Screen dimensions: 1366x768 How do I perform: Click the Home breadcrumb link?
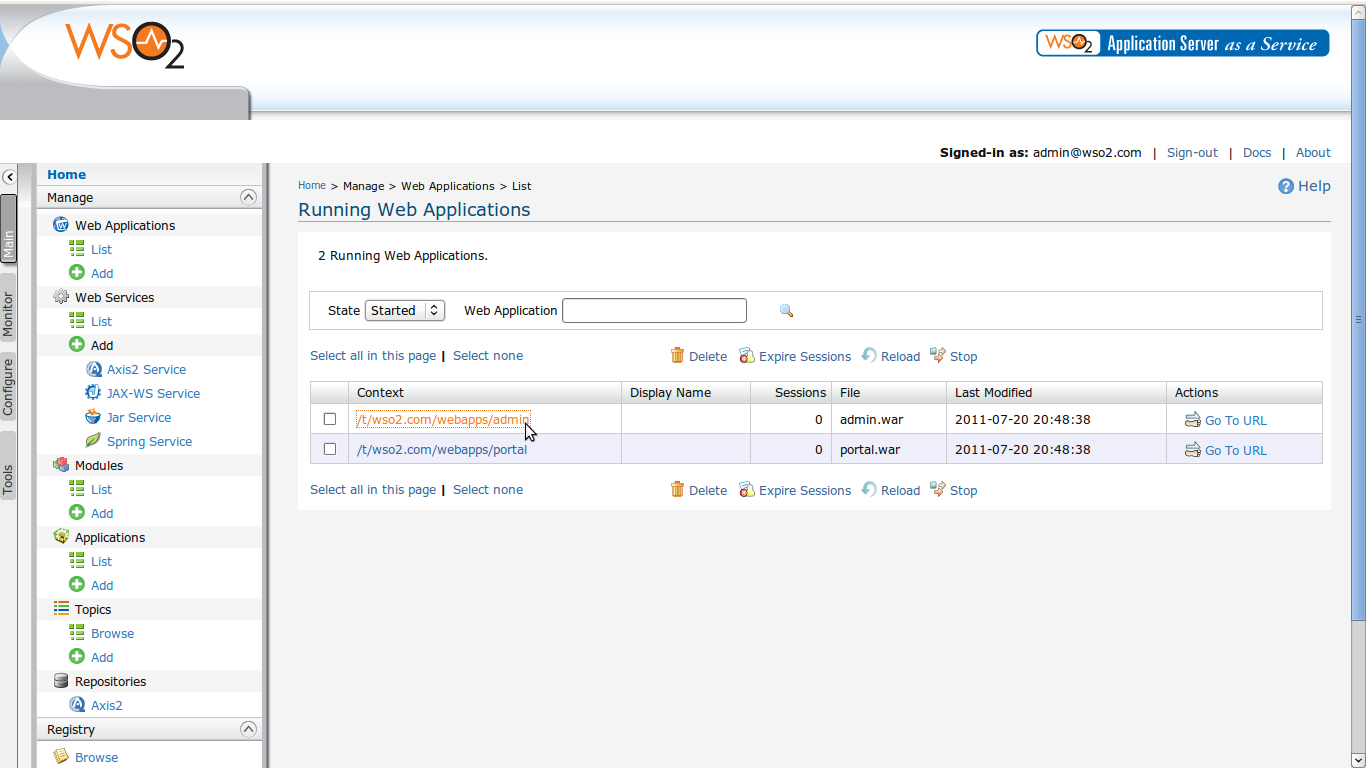pos(312,186)
